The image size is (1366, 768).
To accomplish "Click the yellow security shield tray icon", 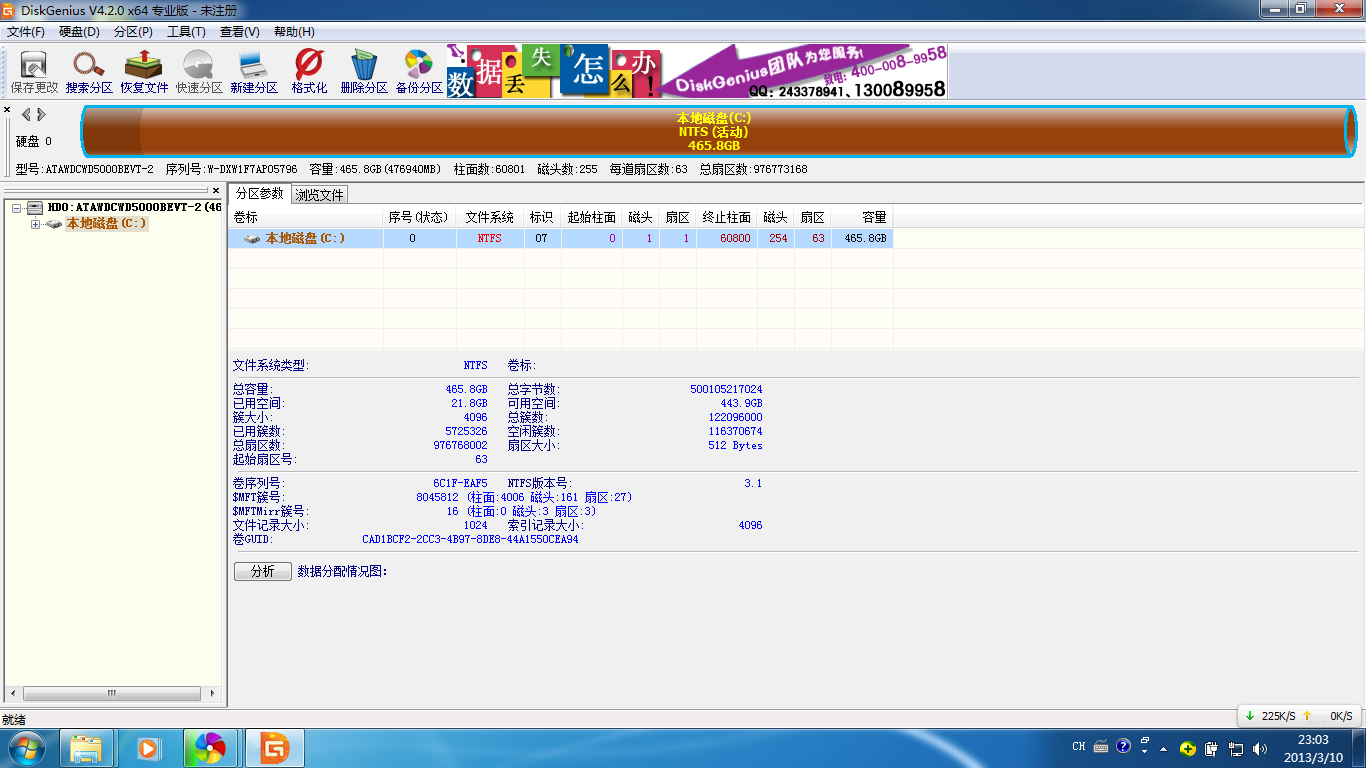I will coord(1187,748).
